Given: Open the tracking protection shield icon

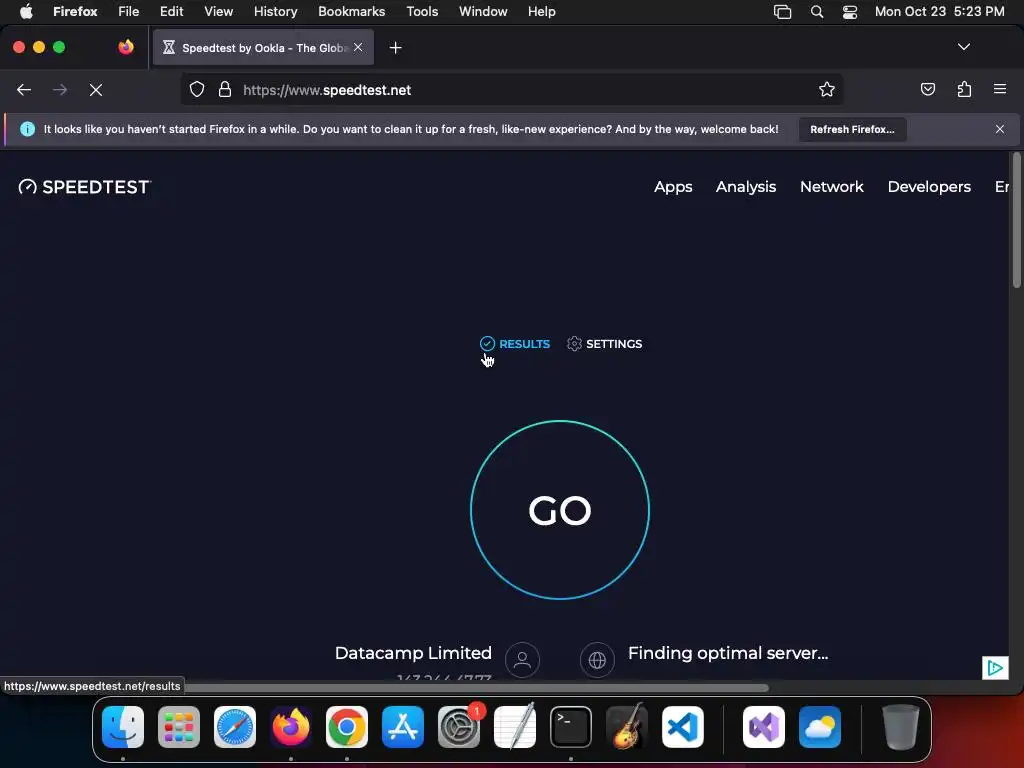Looking at the screenshot, I should click(x=197, y=89).
